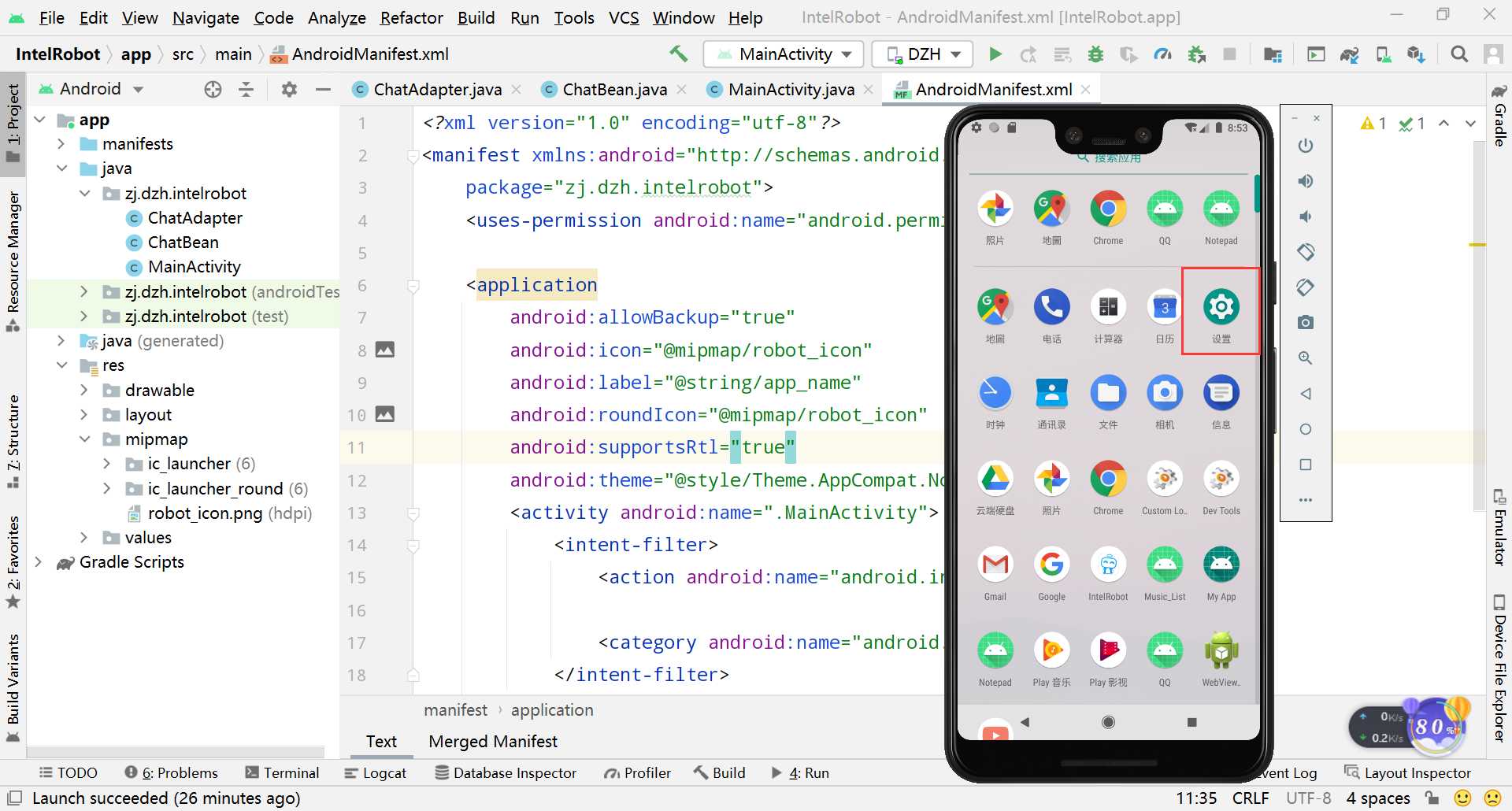Click the image gutter icon on line 8
Image resolution: width=1512 pixels, height=811 pixels.
pyautogui.click(x=385, y=350)
